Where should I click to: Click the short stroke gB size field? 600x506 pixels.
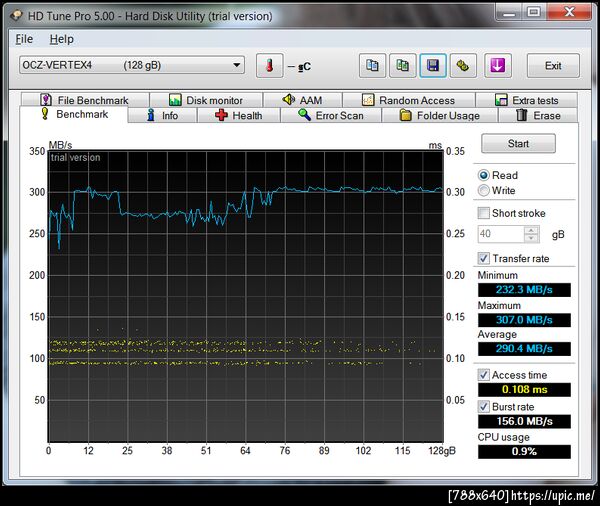point(500,234)
